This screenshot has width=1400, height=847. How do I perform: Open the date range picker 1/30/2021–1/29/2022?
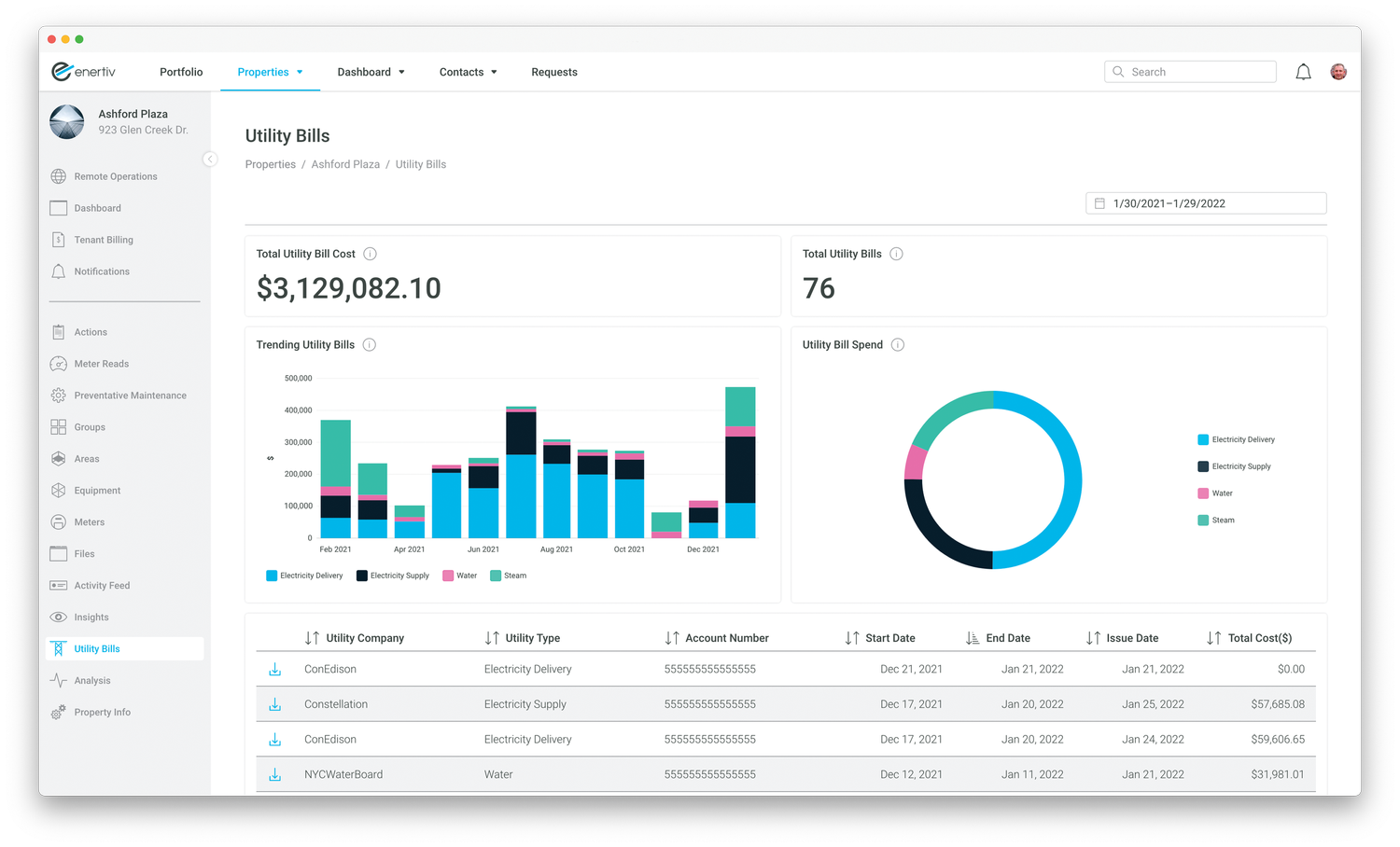click(1206, 203)
